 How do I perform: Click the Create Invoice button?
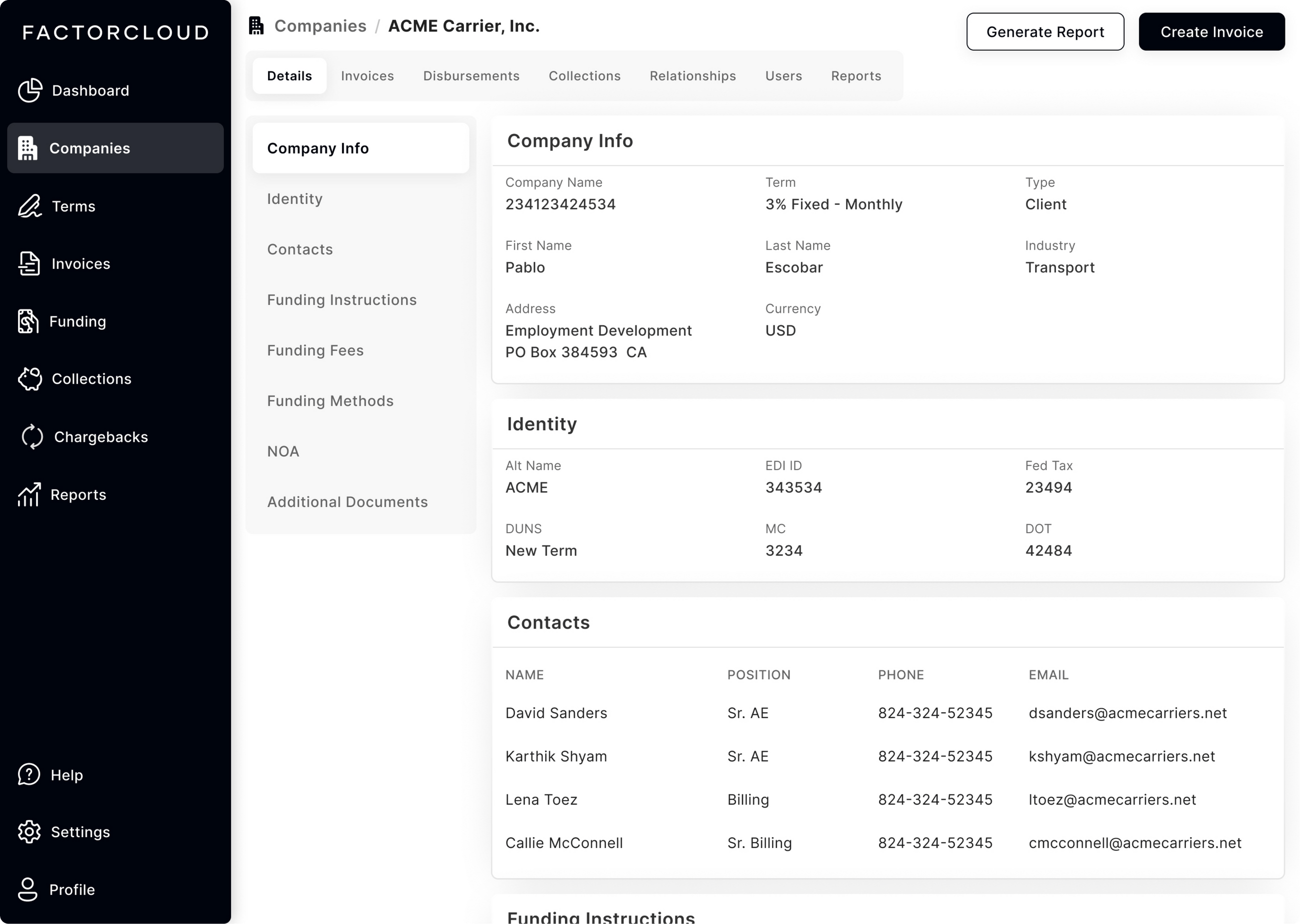coord(1211,32)
